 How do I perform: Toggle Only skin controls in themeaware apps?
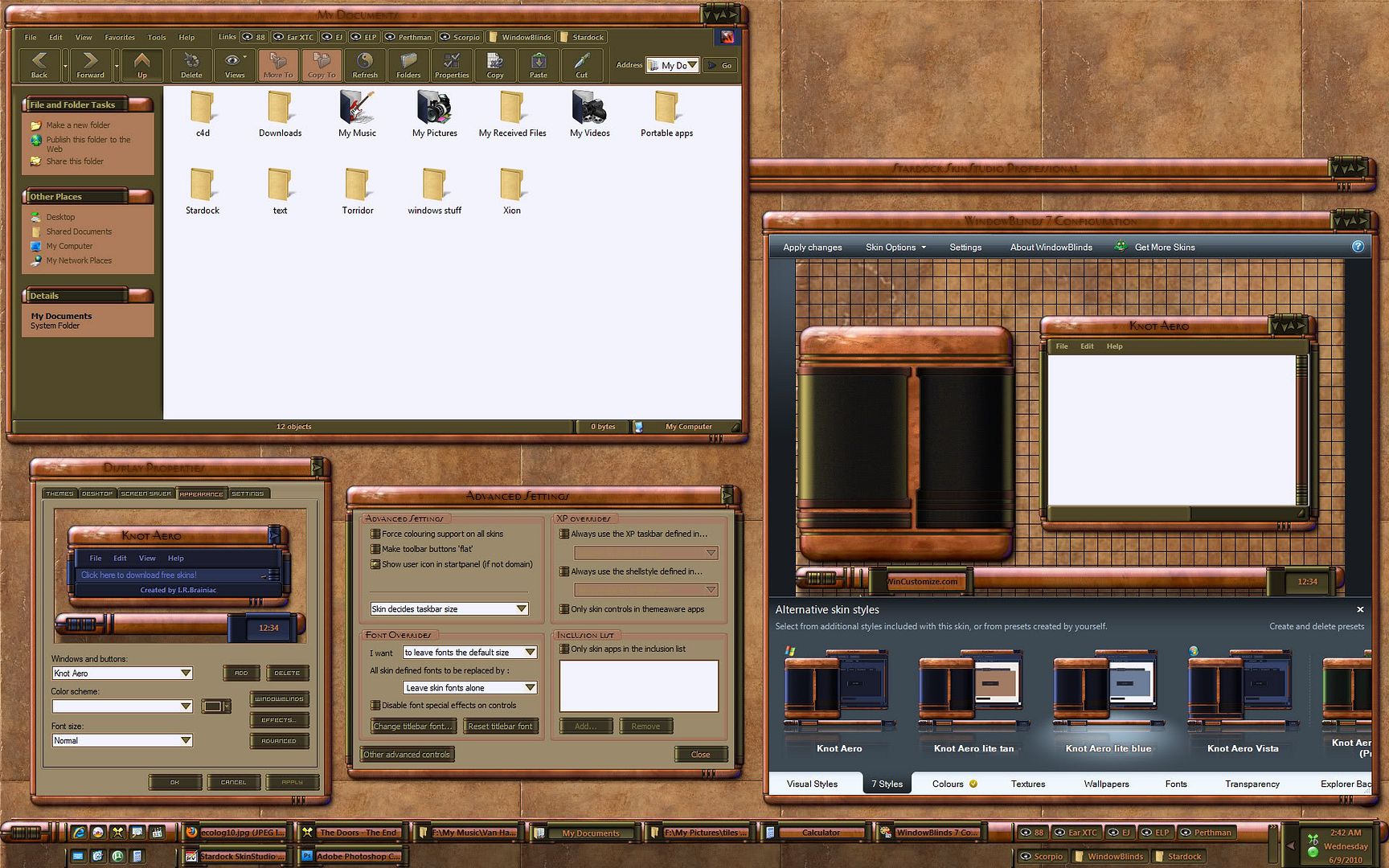pos(564,609)
